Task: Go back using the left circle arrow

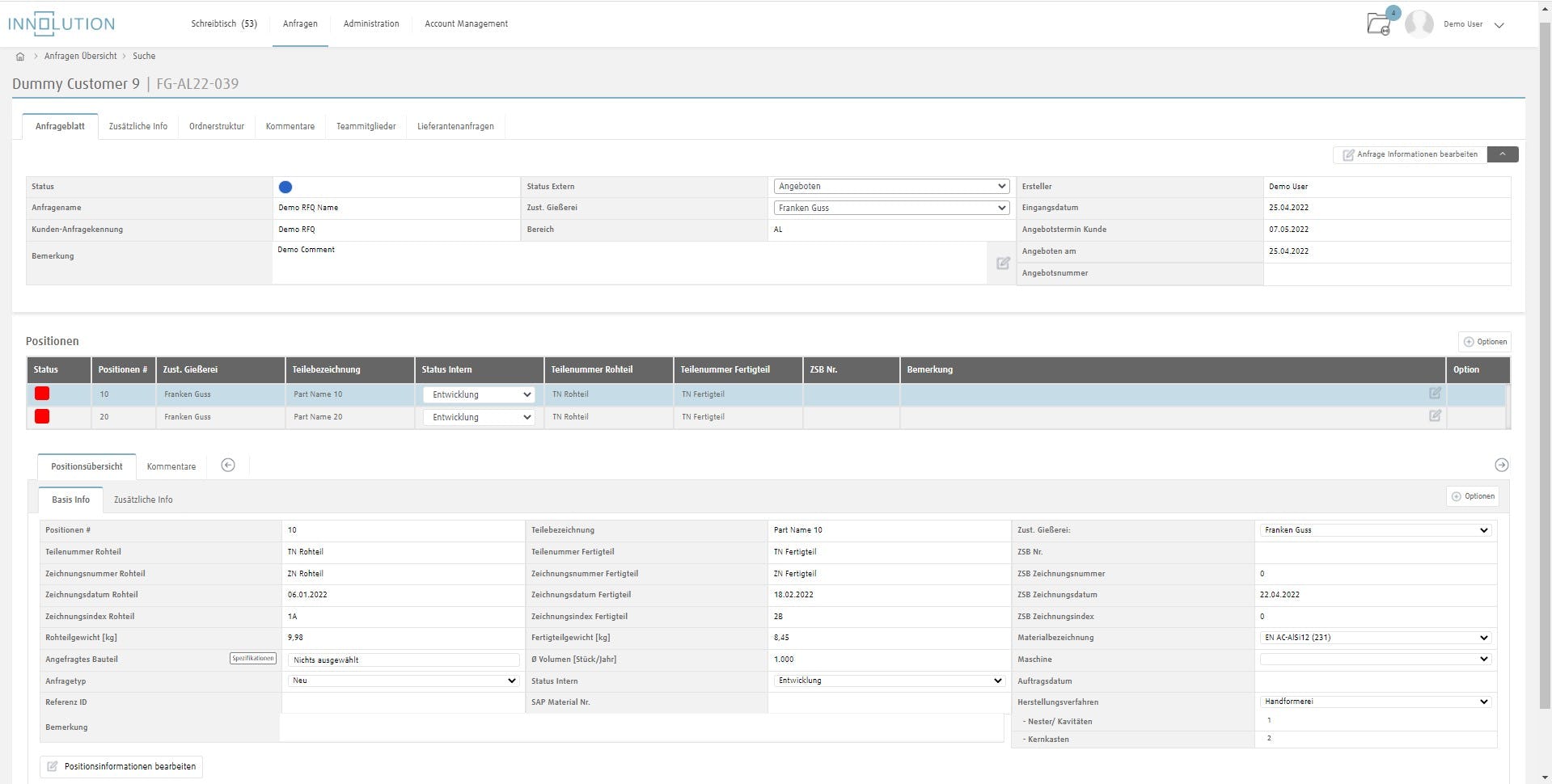Action: pos(227,465)
